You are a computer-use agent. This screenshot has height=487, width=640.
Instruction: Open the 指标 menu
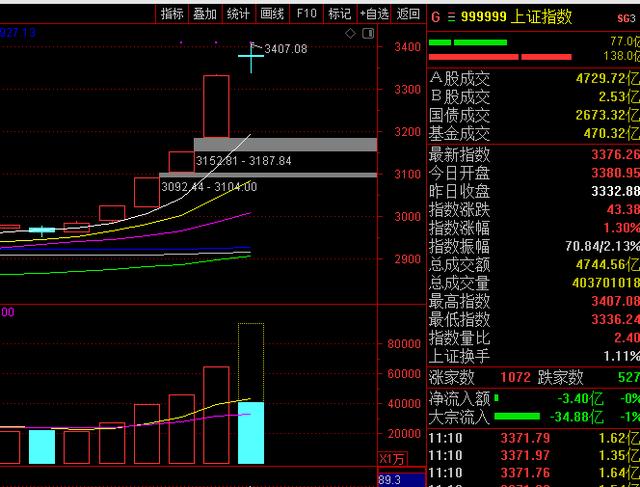(172, 14)
